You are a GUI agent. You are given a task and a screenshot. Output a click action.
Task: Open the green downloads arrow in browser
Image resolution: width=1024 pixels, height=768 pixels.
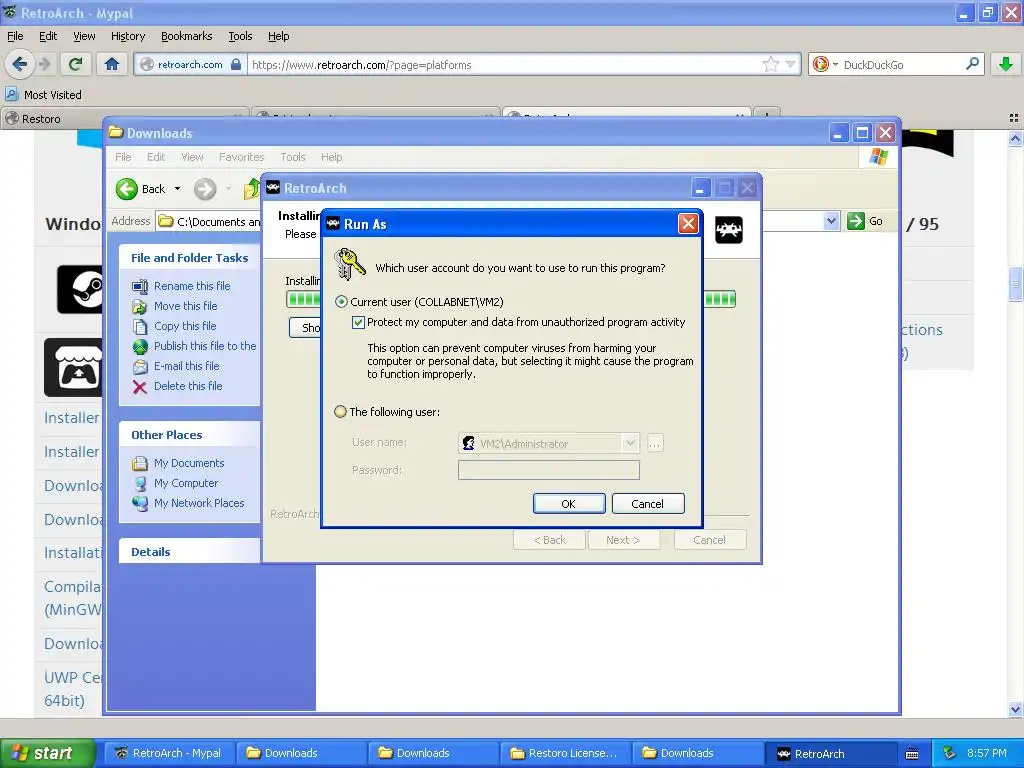pyautogui.click(x=1006, y=64)
